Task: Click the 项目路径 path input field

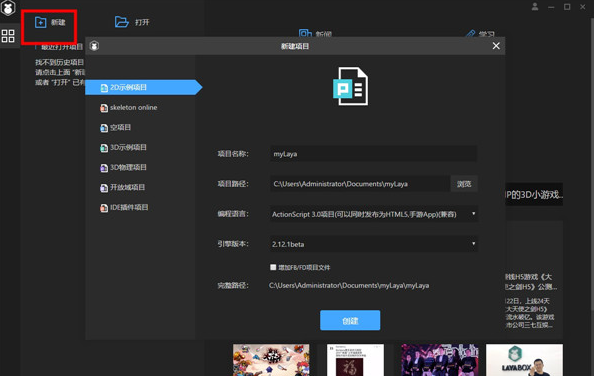Action: (360, 184)
